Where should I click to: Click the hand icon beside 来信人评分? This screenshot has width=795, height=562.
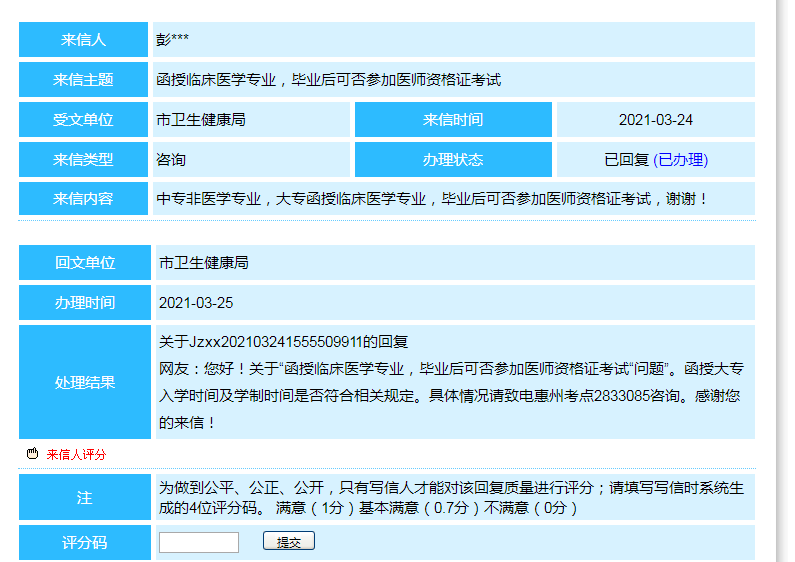tap(32, 454)
